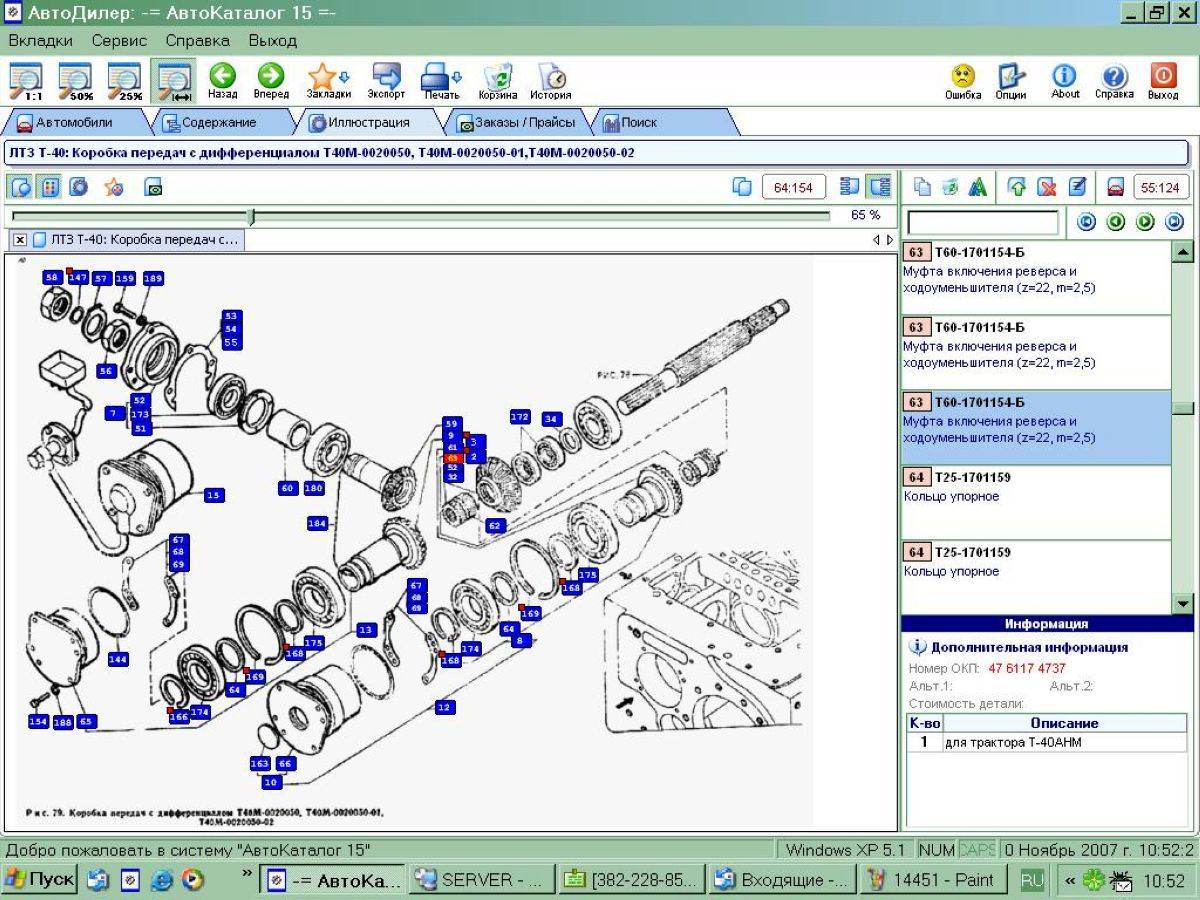Switch to the Автомобили tab
The height and width of the screenshot is (900, 1200).
pos(74,122)
